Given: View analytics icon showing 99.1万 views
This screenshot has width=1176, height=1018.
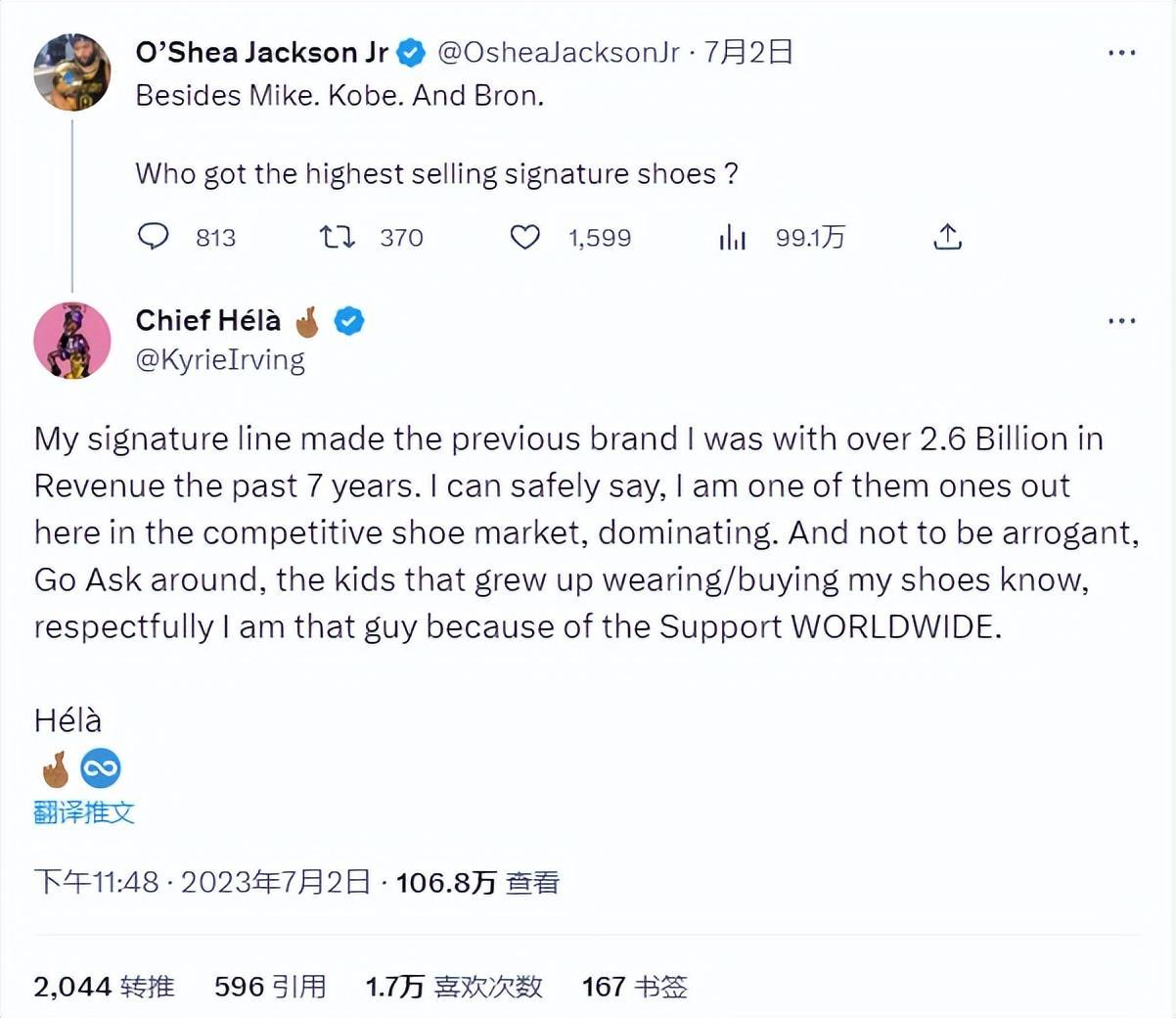Looking at the screenshot, I should tap(732, 237).
